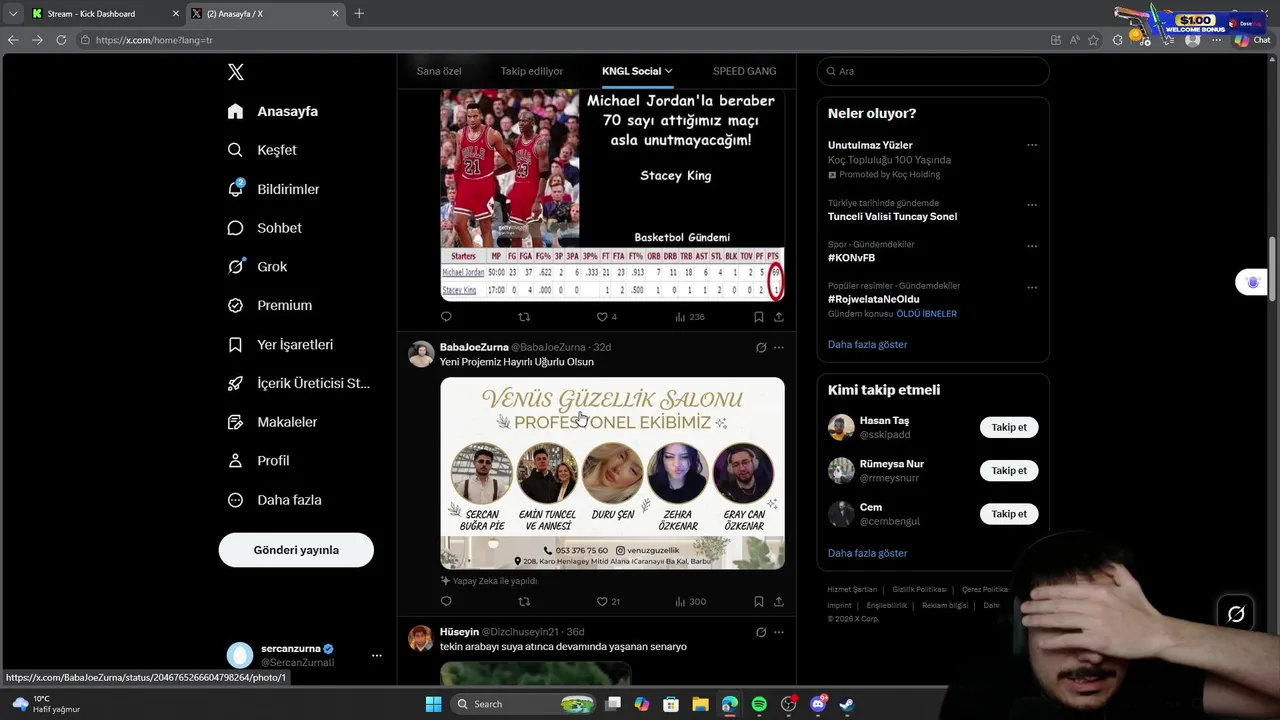Click Gönderi yayınla post button
The width and height of the screenshot is (1280, 720).
tap(296, 550)
